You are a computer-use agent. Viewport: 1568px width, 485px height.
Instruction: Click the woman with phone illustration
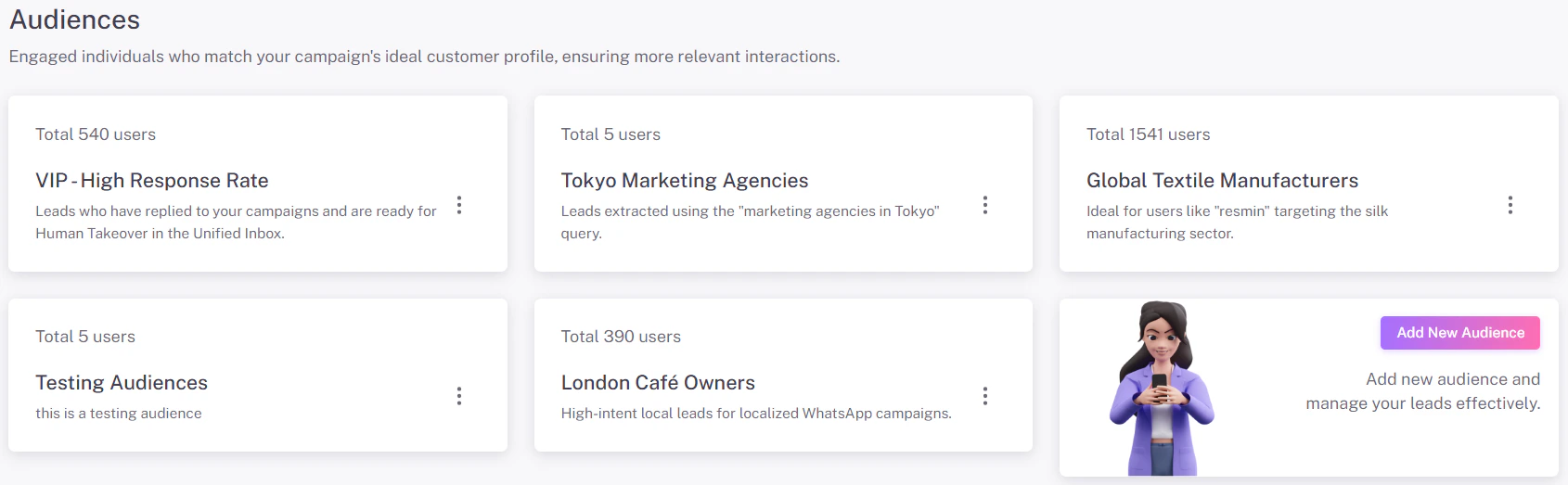(1161, 388)
